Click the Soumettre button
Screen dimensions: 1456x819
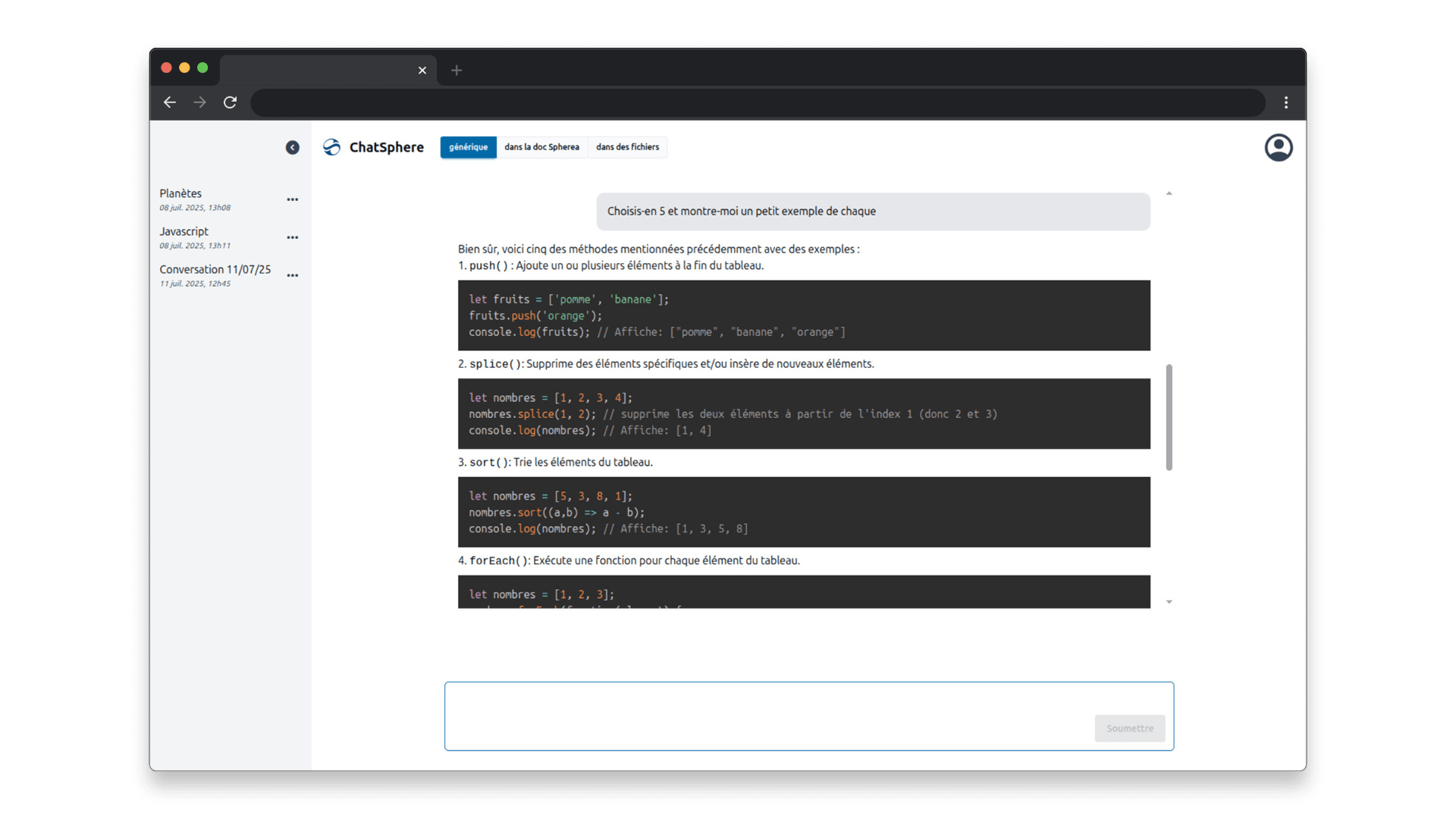[x=1129, y=728]
